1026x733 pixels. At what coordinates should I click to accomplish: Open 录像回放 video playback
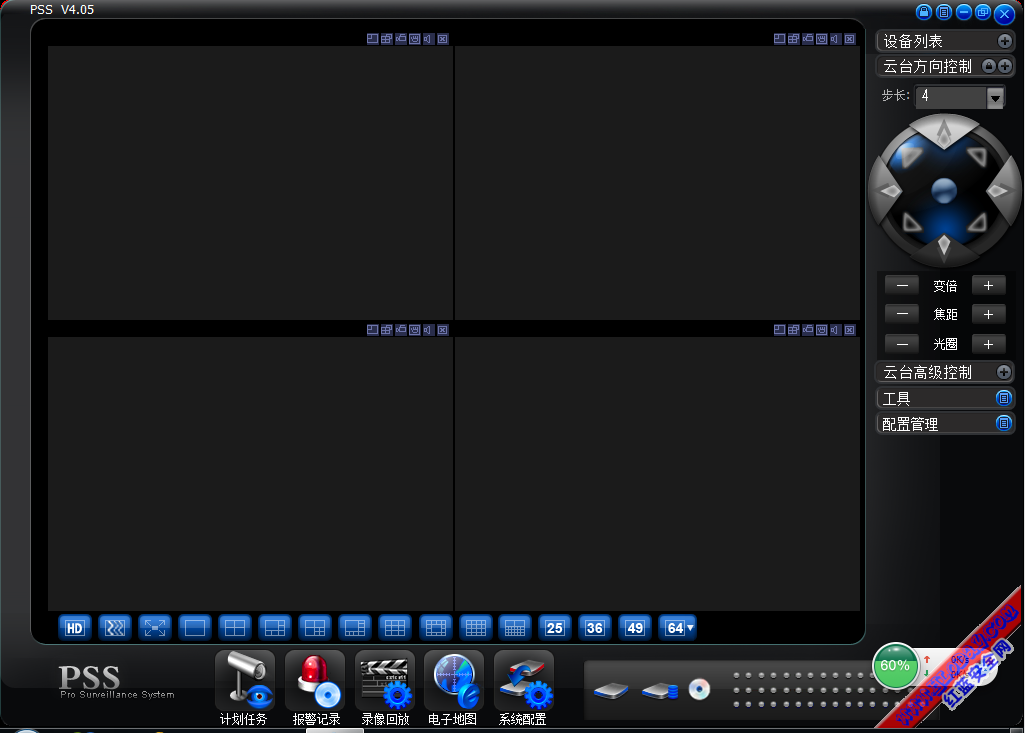(385, 681)
